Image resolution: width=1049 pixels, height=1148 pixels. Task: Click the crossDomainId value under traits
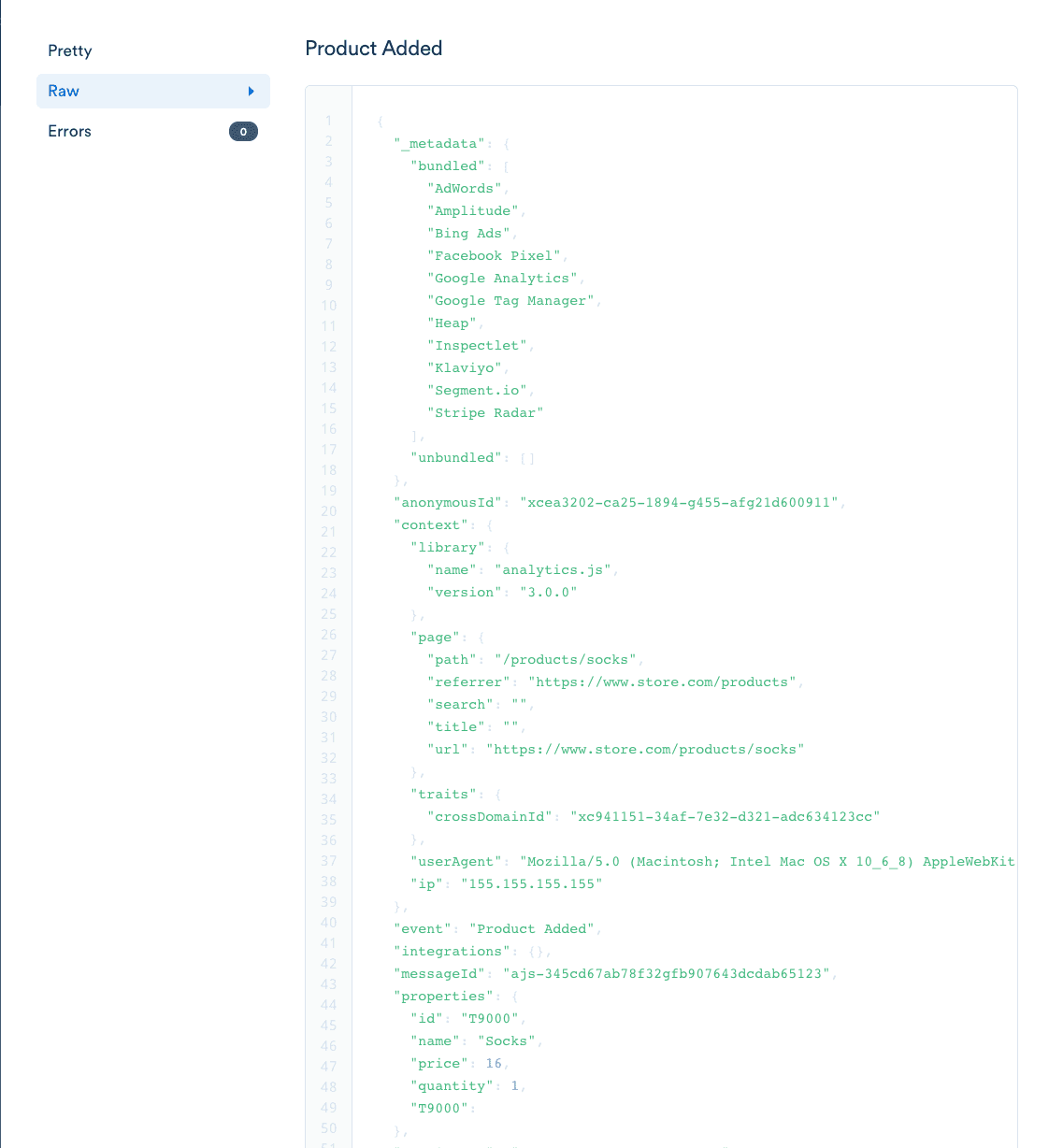pos(724,816)
